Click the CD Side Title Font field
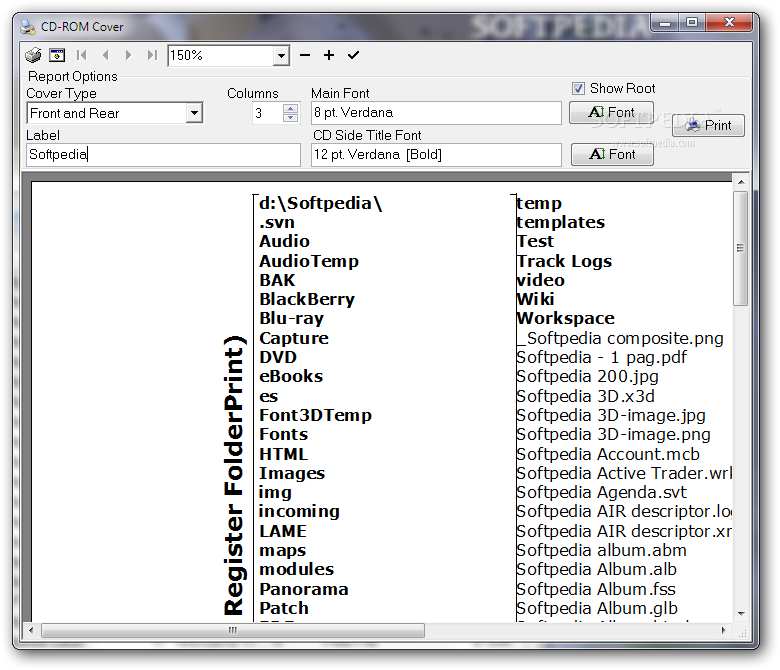780x670 pixels. point(436,155)
